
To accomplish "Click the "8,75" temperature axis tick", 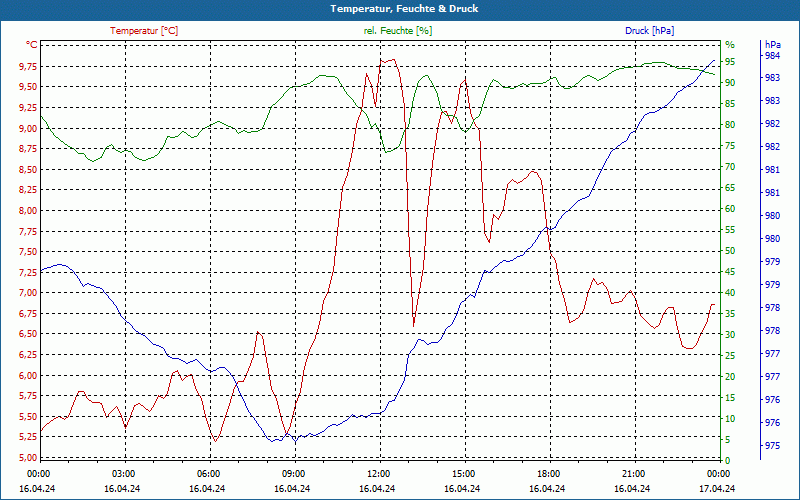I will point(29,148).
